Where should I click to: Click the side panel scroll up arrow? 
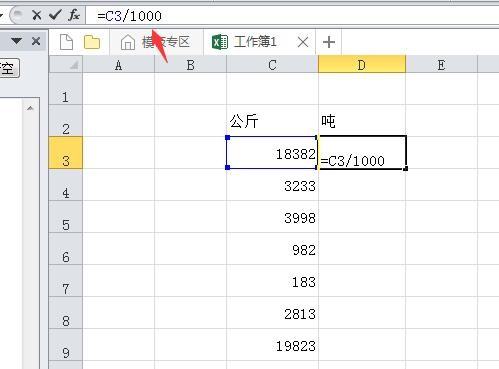coord(30,108)
